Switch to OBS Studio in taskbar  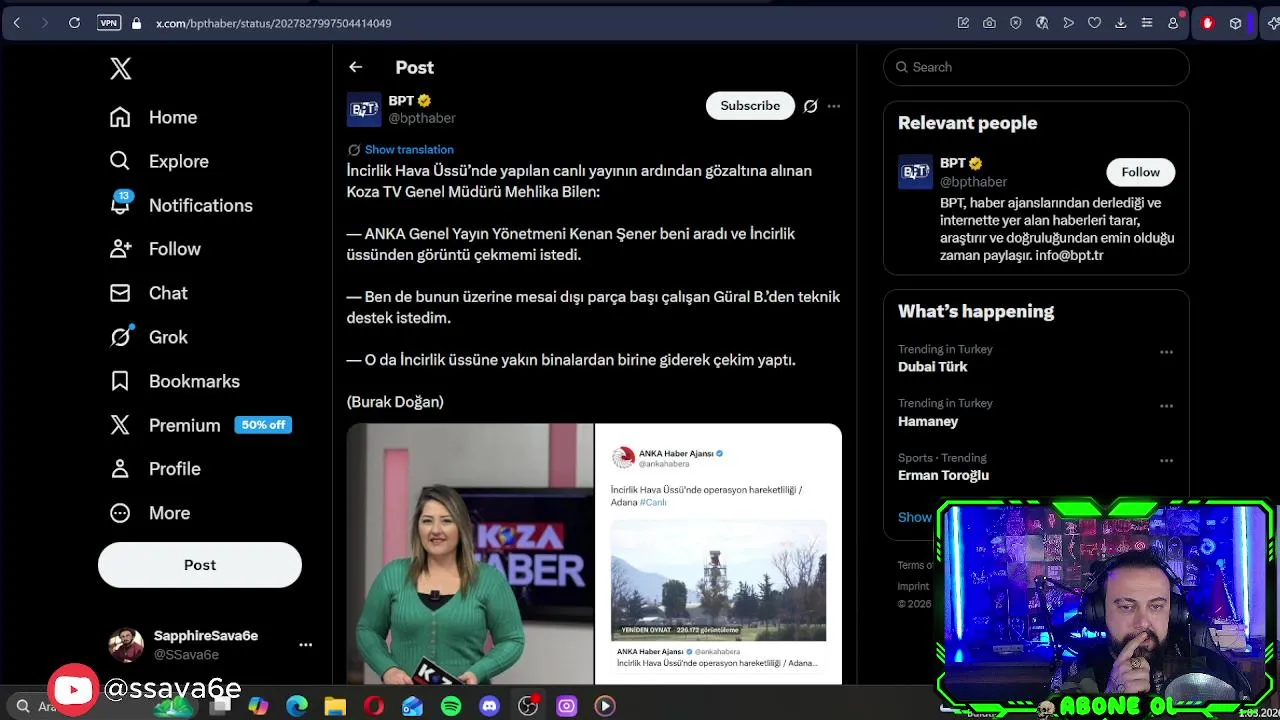(528, 706)
